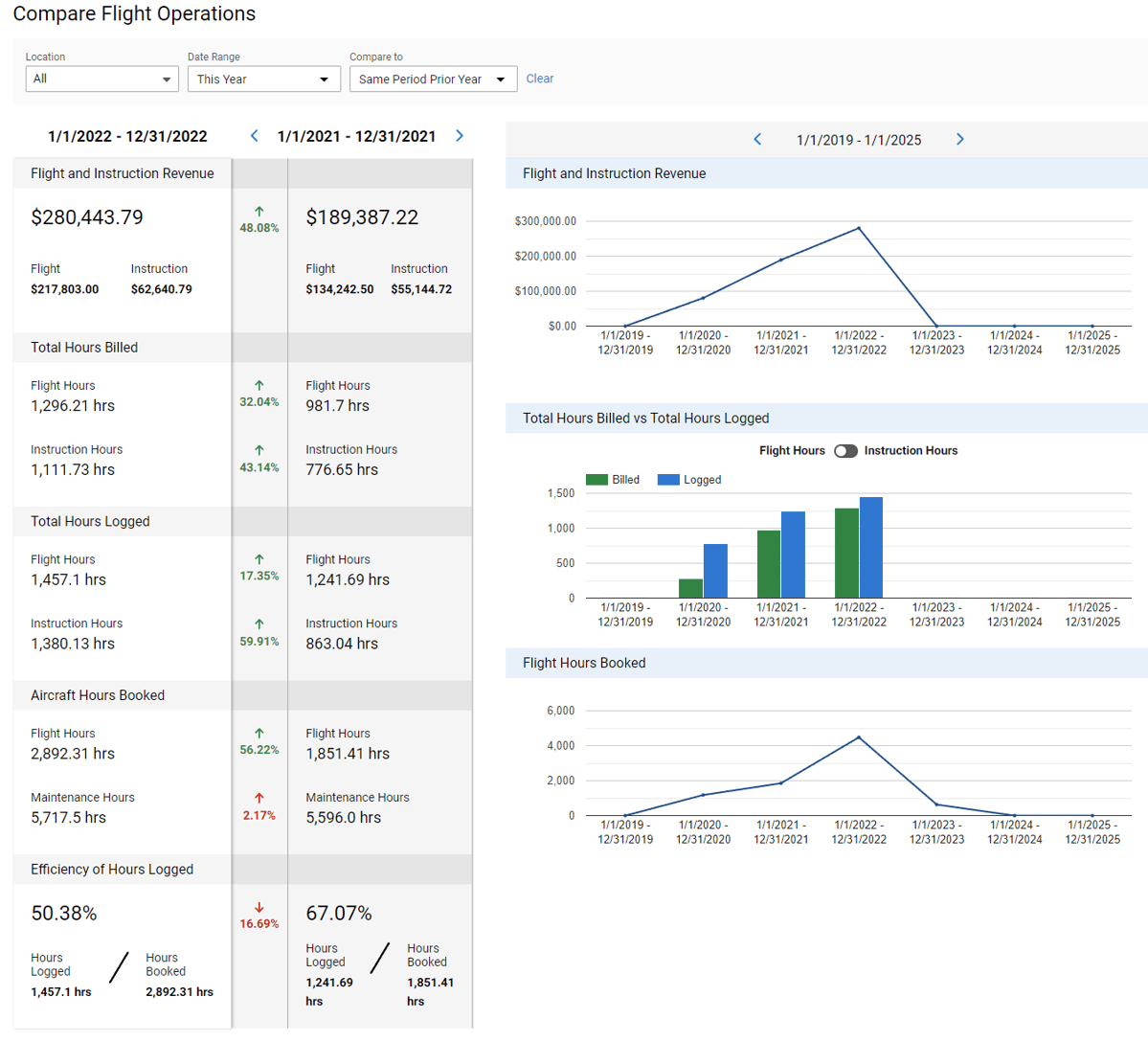Click the right chevron to advance comparison period
1148x1042 pixels.
click(460, 136)
